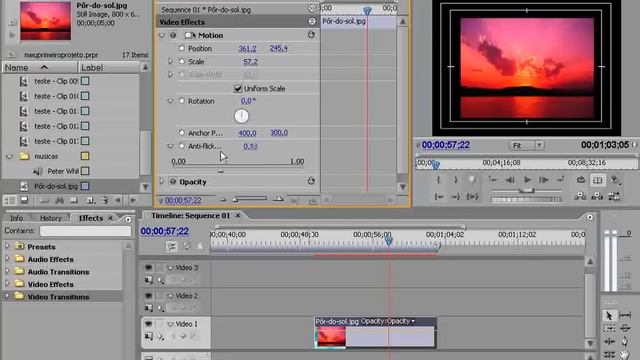
Task: Select the Pôr-do-sol.jpg clip in timeline
Action: [375, 333]
